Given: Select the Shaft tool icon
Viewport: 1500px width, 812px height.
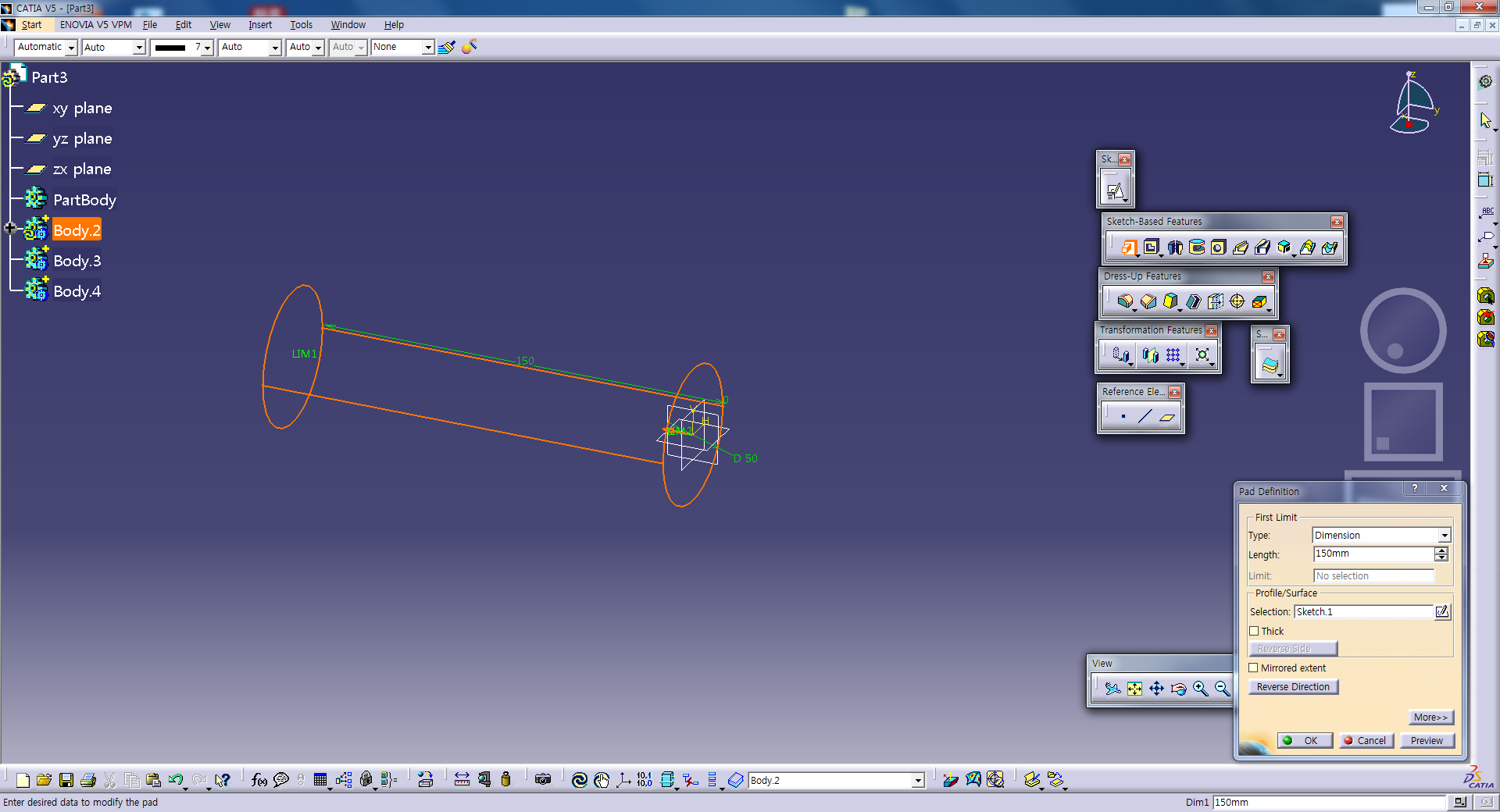Looking at the screenshot, I should point(1175,248).
